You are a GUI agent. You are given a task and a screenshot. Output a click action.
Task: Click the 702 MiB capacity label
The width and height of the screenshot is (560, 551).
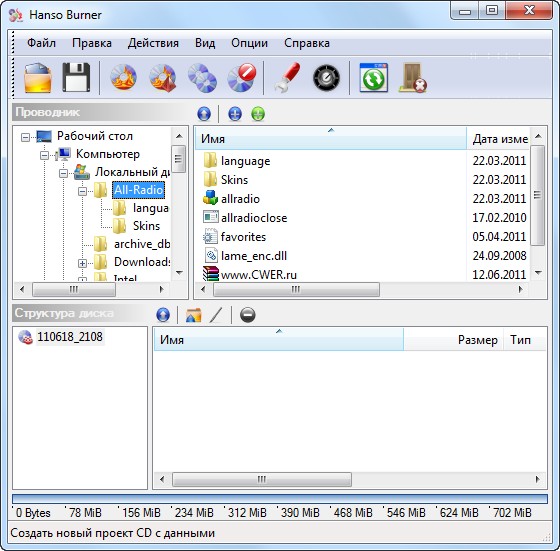[x=512, y=513]
